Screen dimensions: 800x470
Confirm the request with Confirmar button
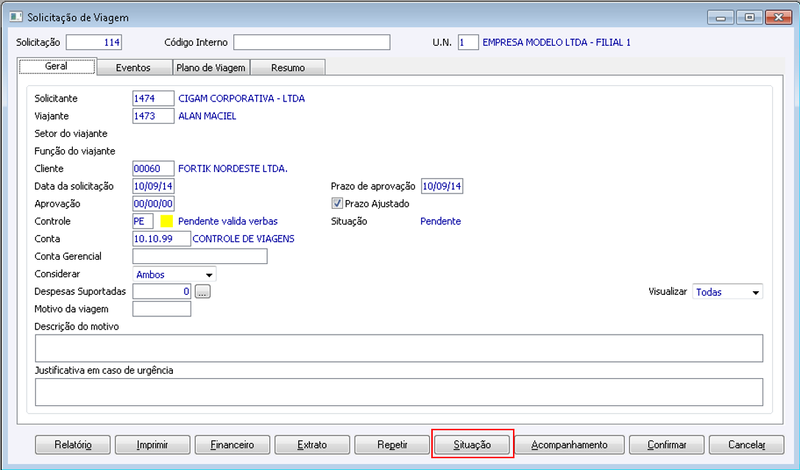667,445
